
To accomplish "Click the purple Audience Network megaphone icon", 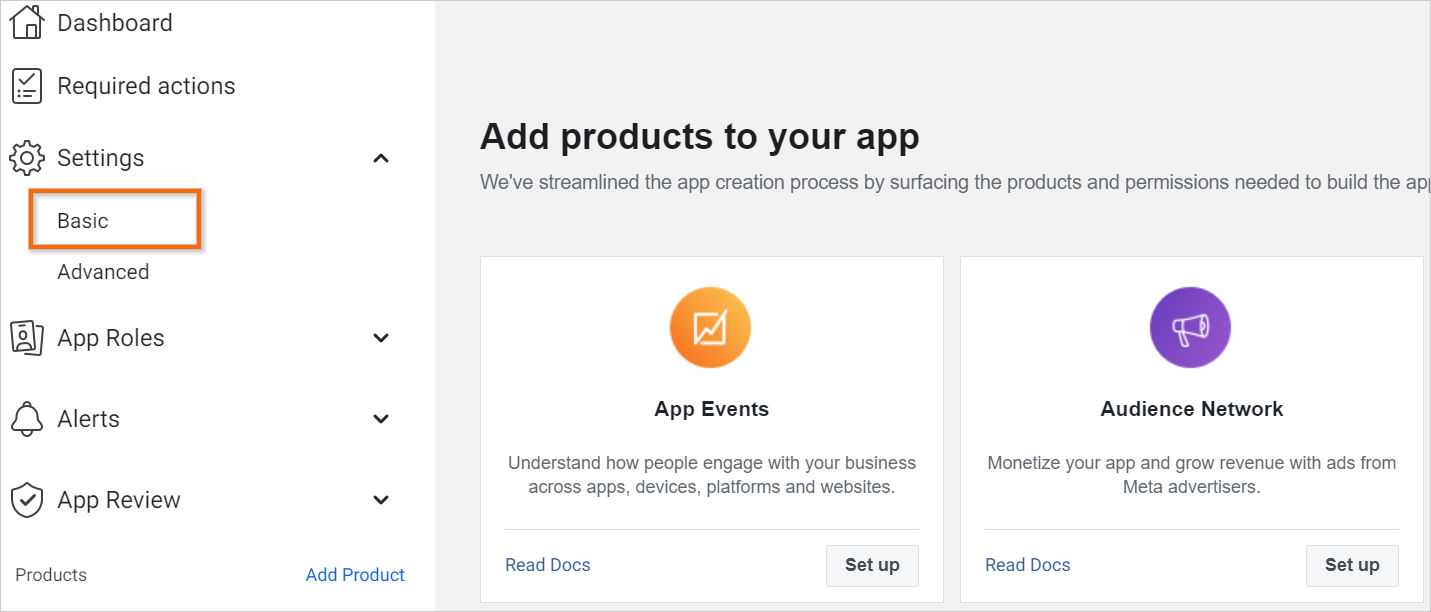I will click(1190, 327).
